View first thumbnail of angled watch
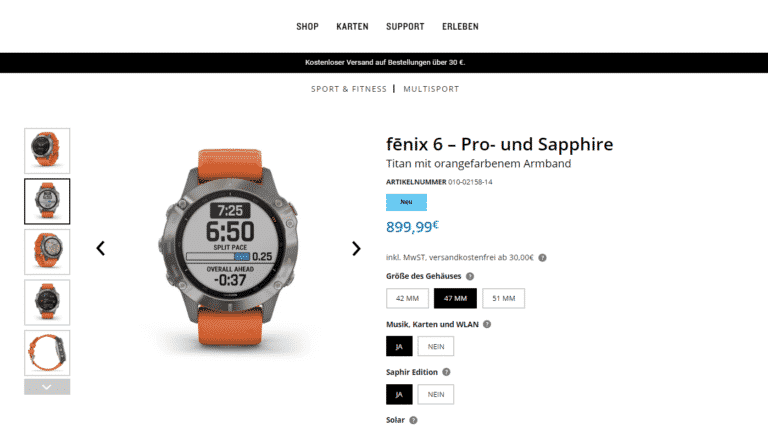This screenshot has height=432, width=768. tap(47, 151)
